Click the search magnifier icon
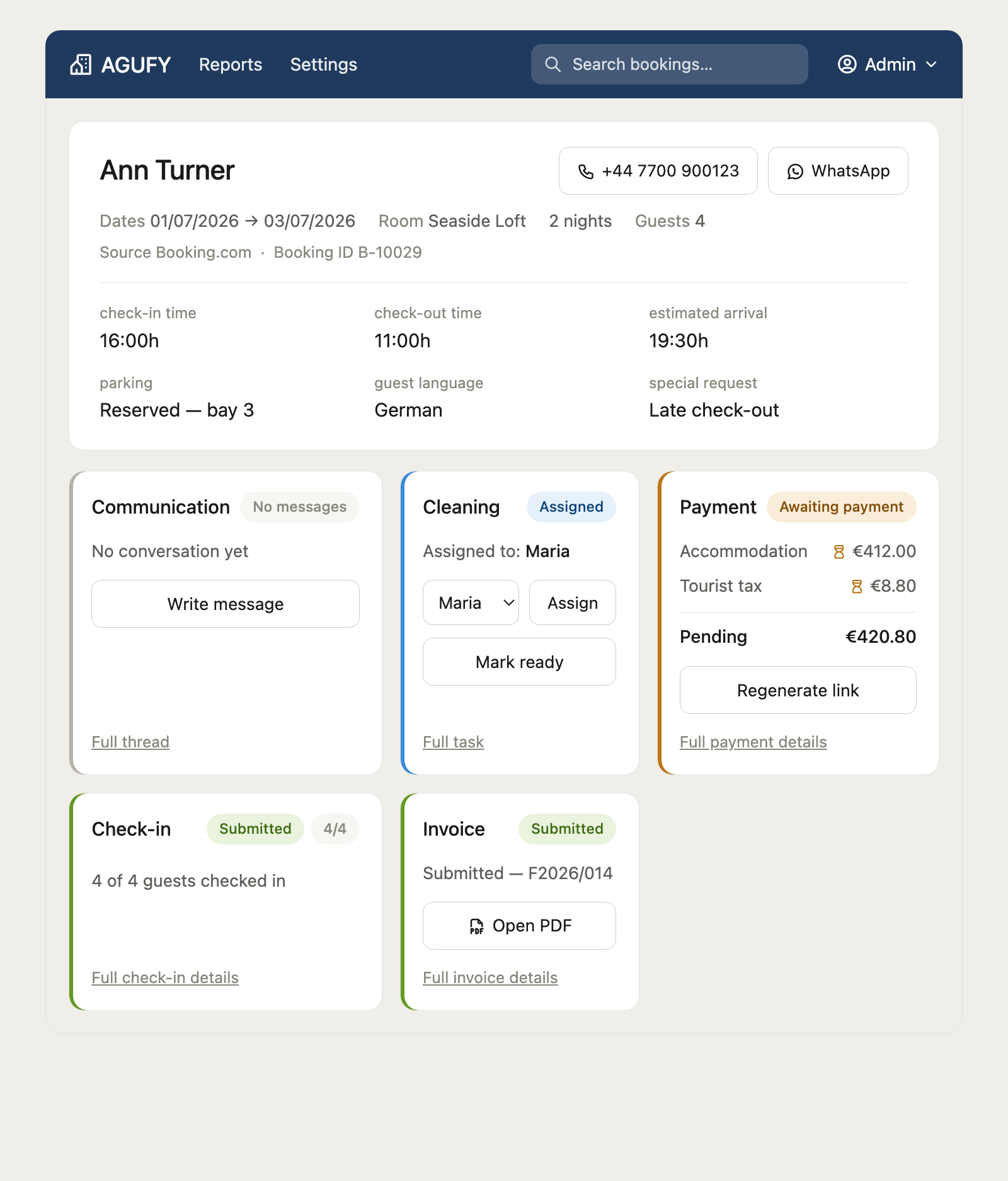Image resolution: width=1008 pixels, height=1181 pixels. tap(553, 64)
